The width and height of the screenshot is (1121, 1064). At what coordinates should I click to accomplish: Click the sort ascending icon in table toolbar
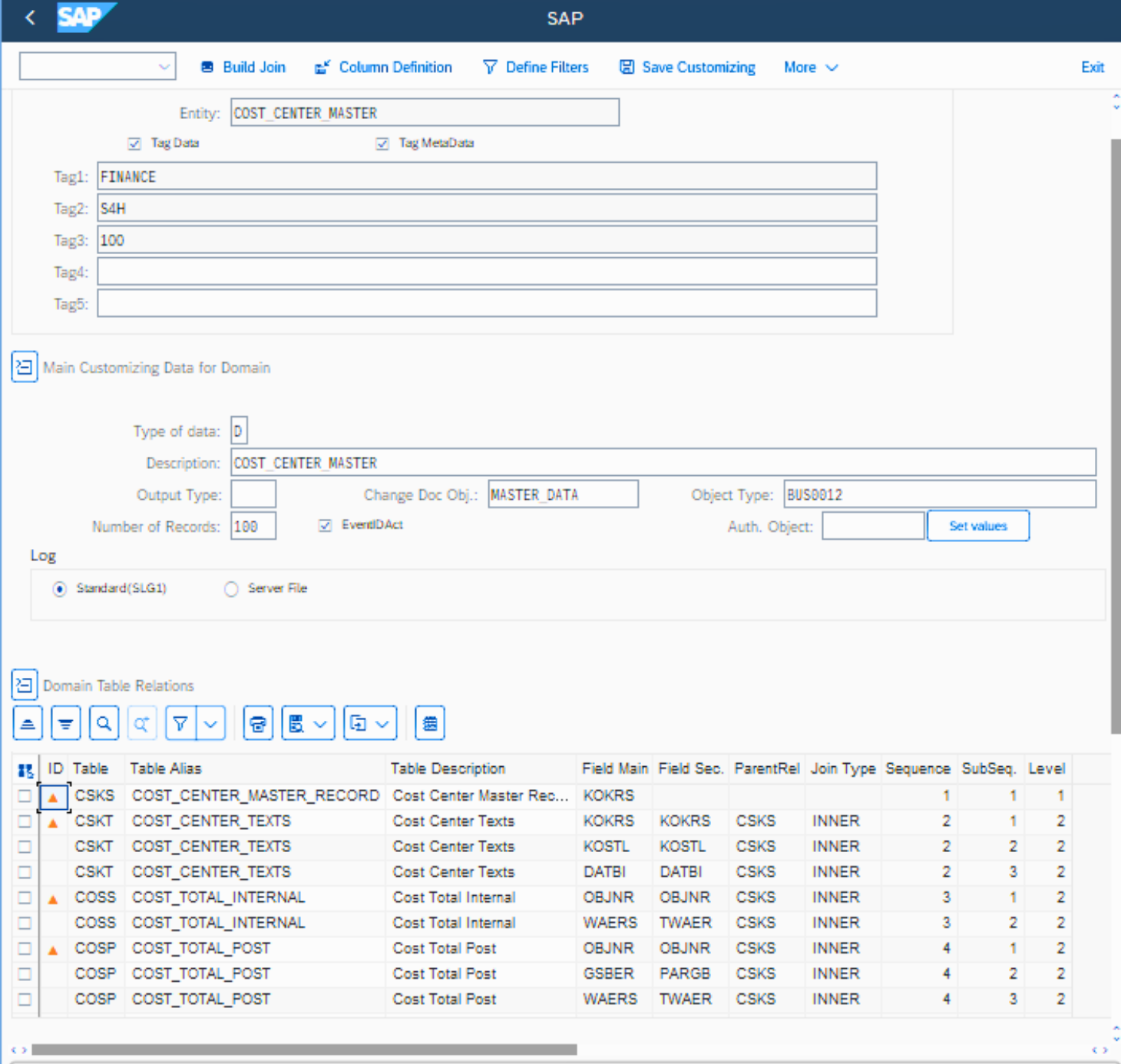28,723
